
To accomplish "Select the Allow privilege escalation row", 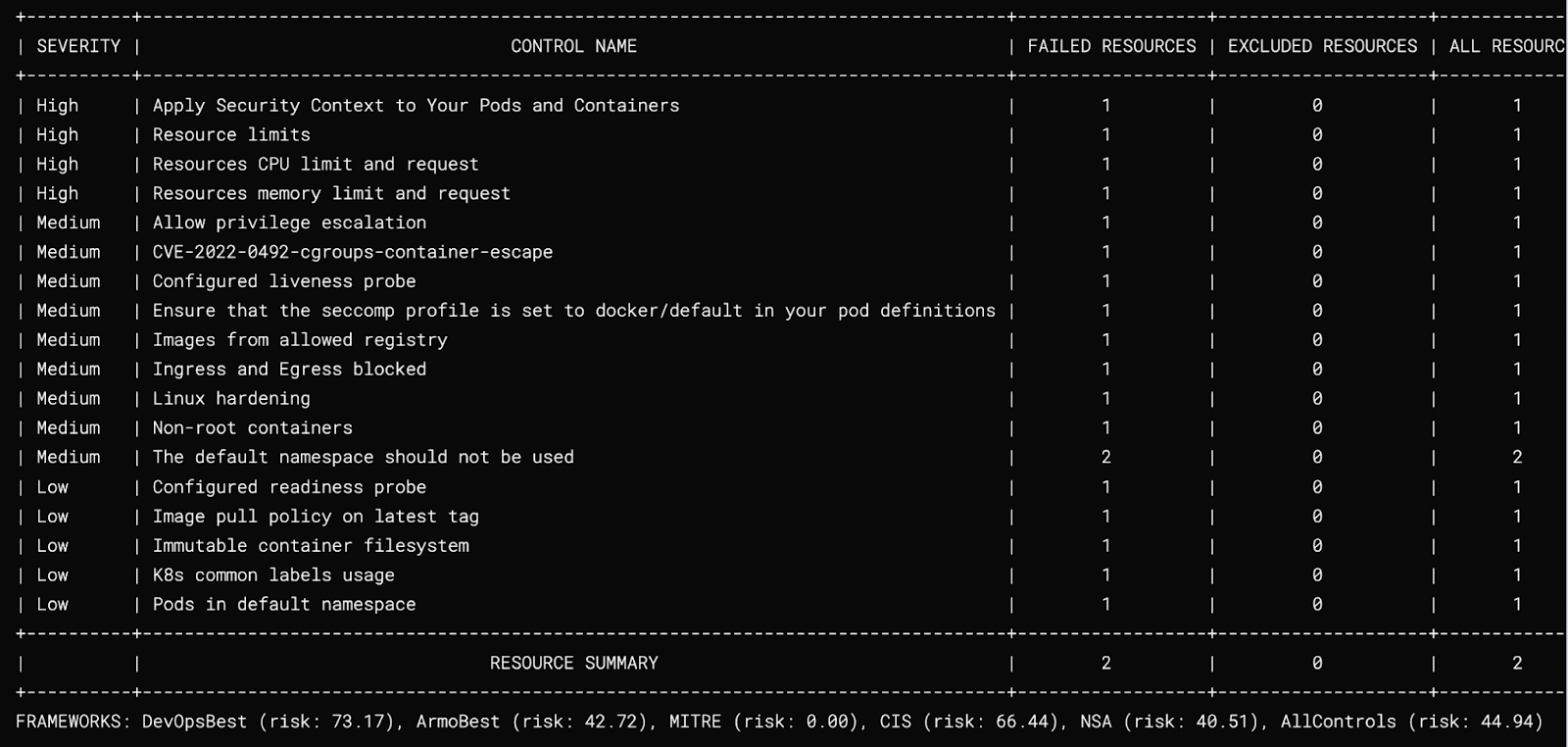I will 784,223.
